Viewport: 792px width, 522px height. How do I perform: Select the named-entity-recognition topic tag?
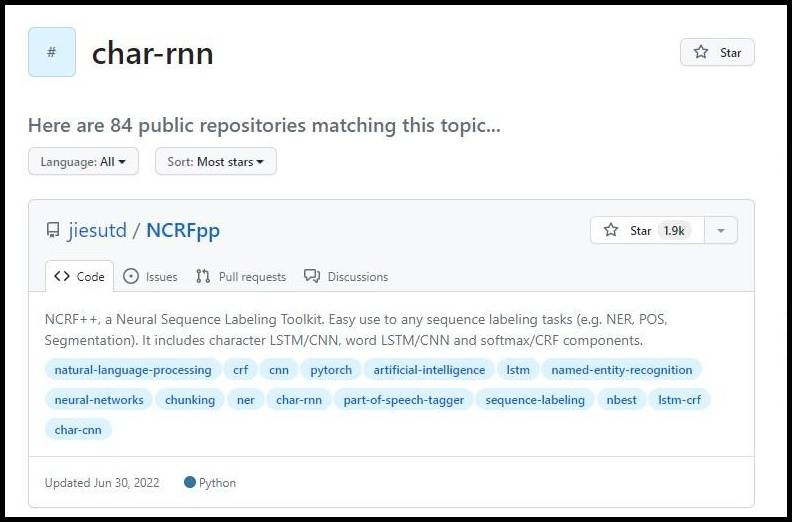tap(622, 369)
